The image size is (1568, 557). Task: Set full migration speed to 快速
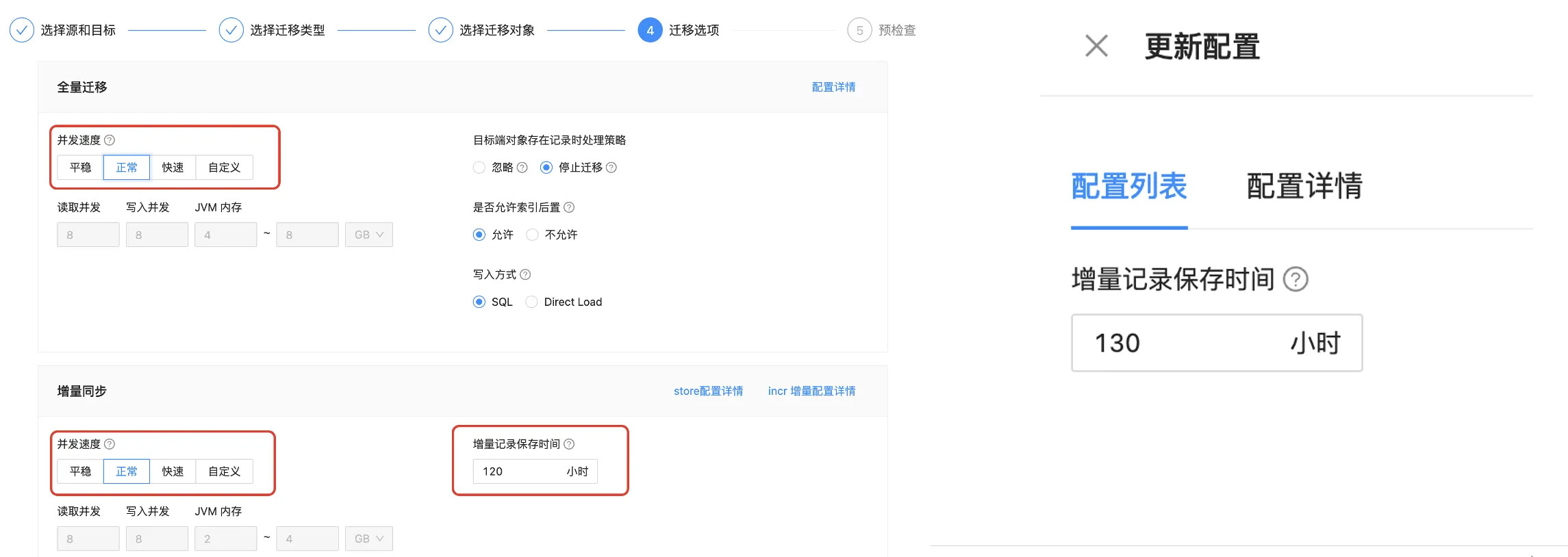pos(173,168)
